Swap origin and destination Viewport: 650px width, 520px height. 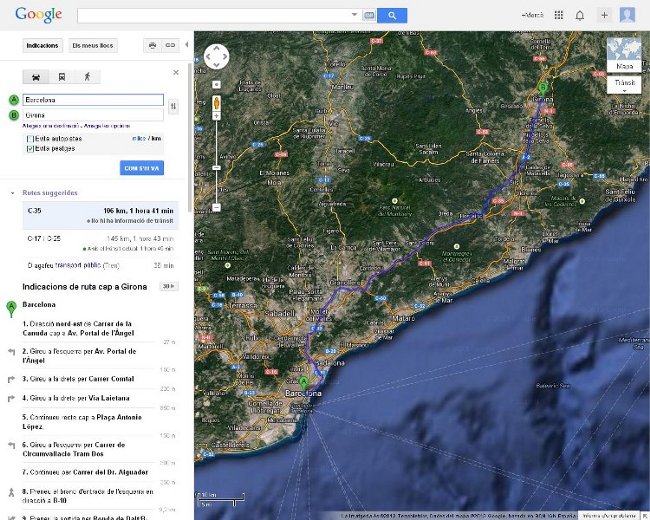point(173,107)
